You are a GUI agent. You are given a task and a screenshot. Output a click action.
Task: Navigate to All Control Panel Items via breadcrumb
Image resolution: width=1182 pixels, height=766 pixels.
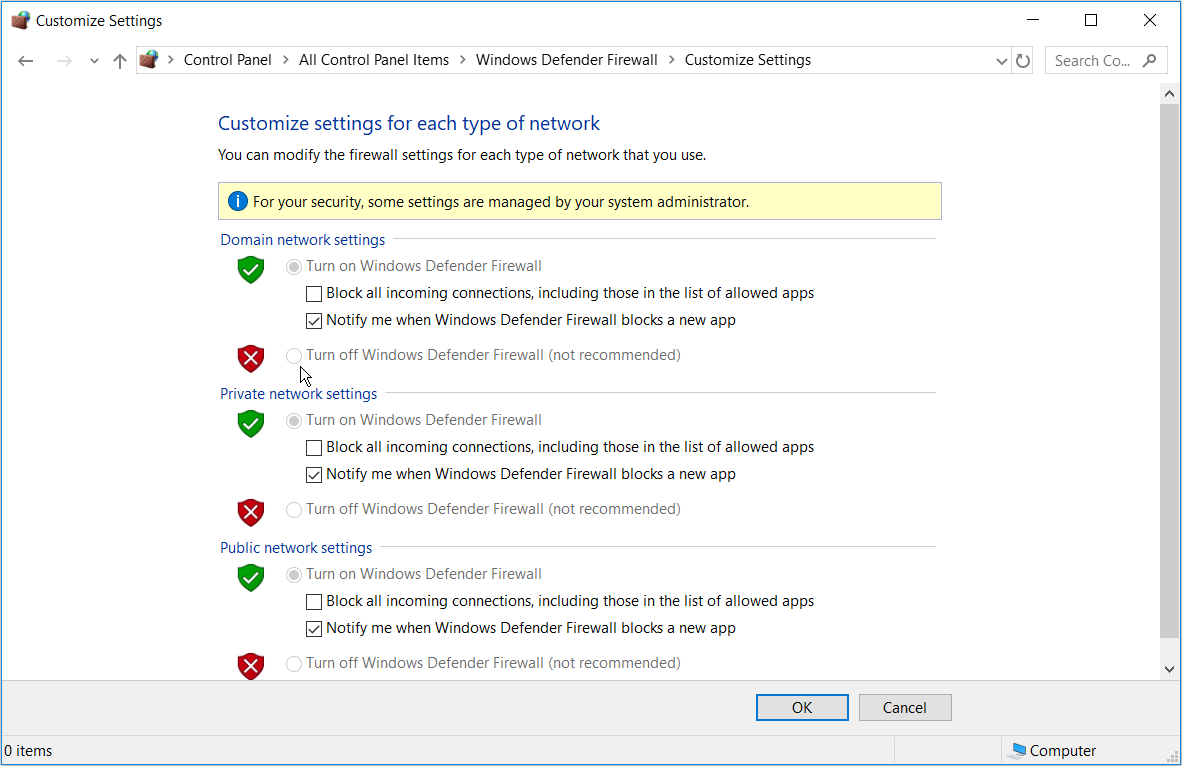374,60
